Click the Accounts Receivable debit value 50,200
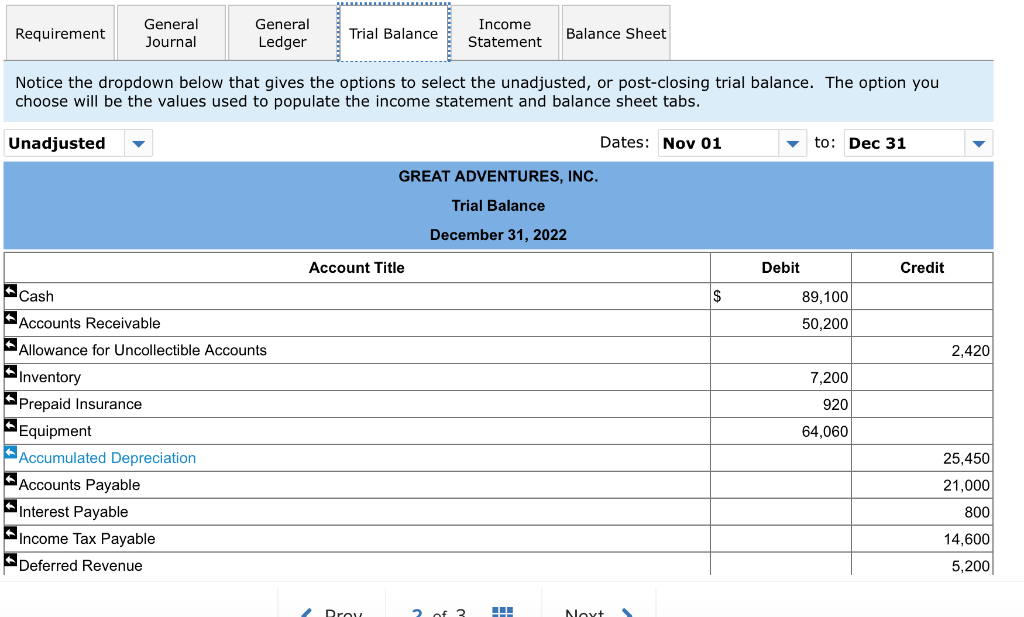Screen dimensions: 1024x617 click(825, 324)
